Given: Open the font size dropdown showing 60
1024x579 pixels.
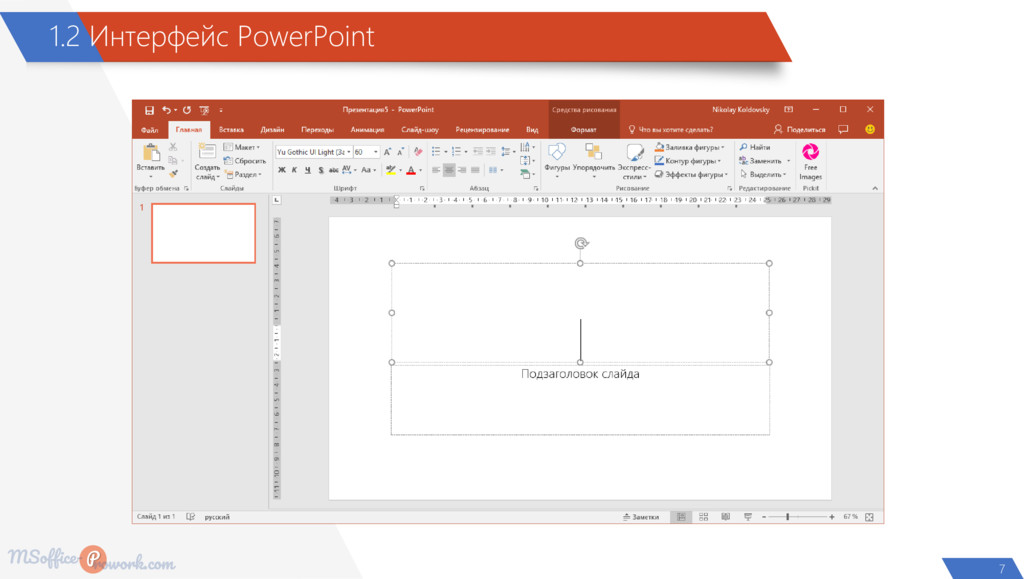Looking at the screenshot, I should tap(376, 152).
